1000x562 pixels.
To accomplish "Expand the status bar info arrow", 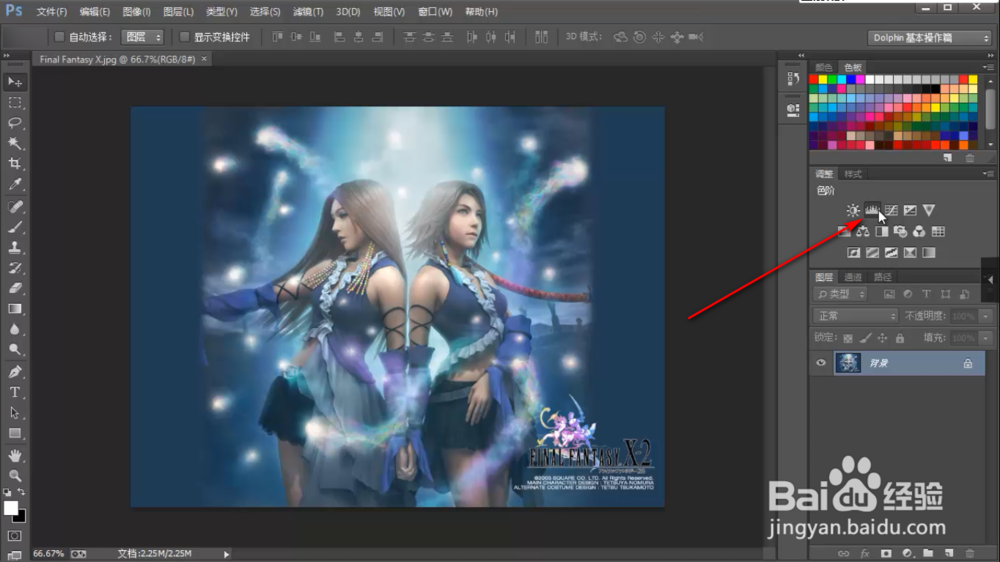I will tap(226, 554).
